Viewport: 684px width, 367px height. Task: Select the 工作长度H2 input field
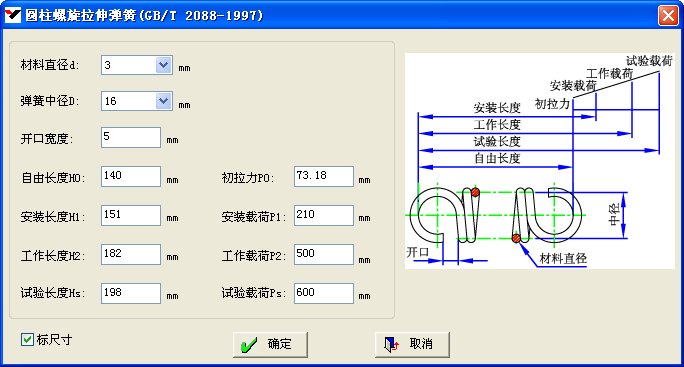tap(131, 254)
